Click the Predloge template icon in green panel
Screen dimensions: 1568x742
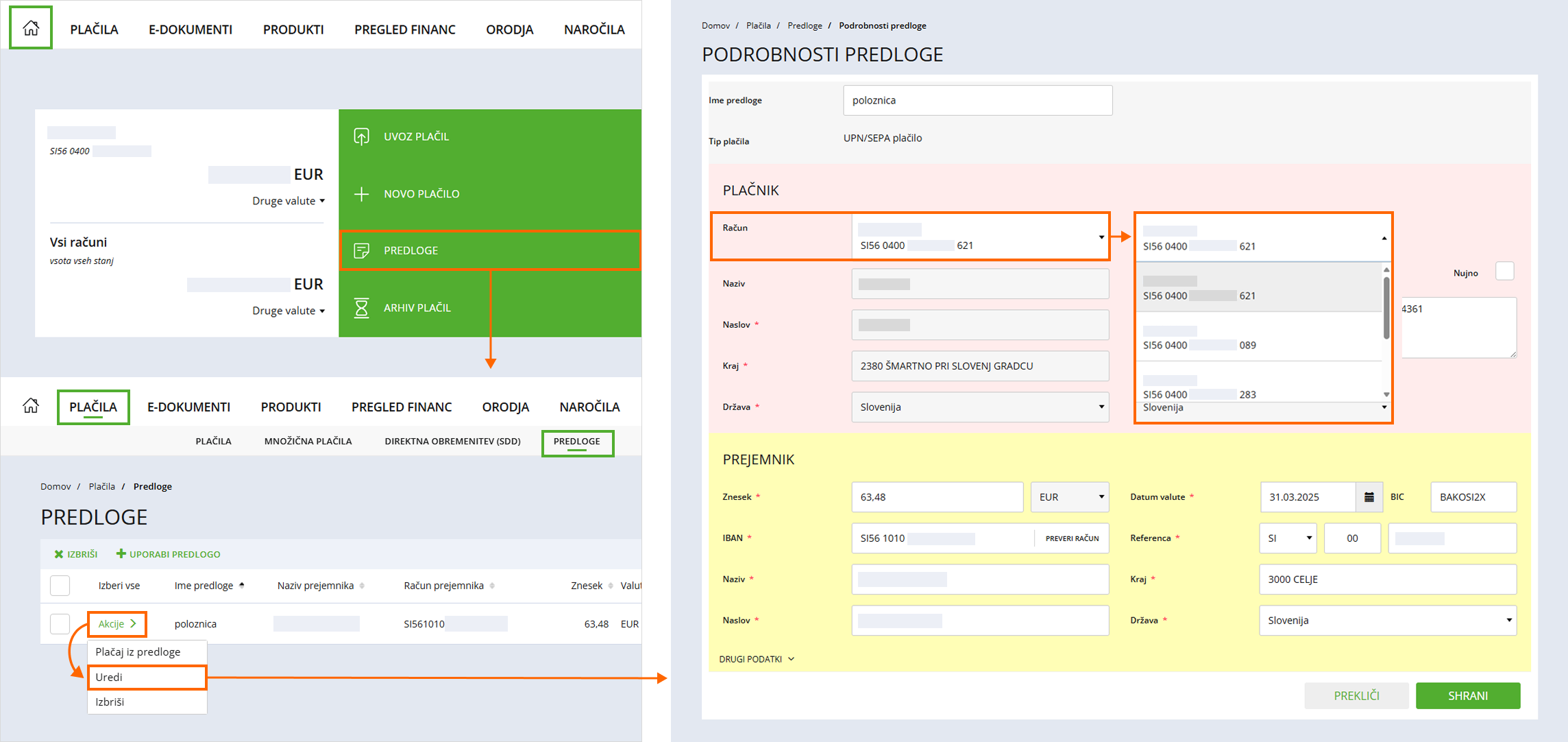[362, 250]
